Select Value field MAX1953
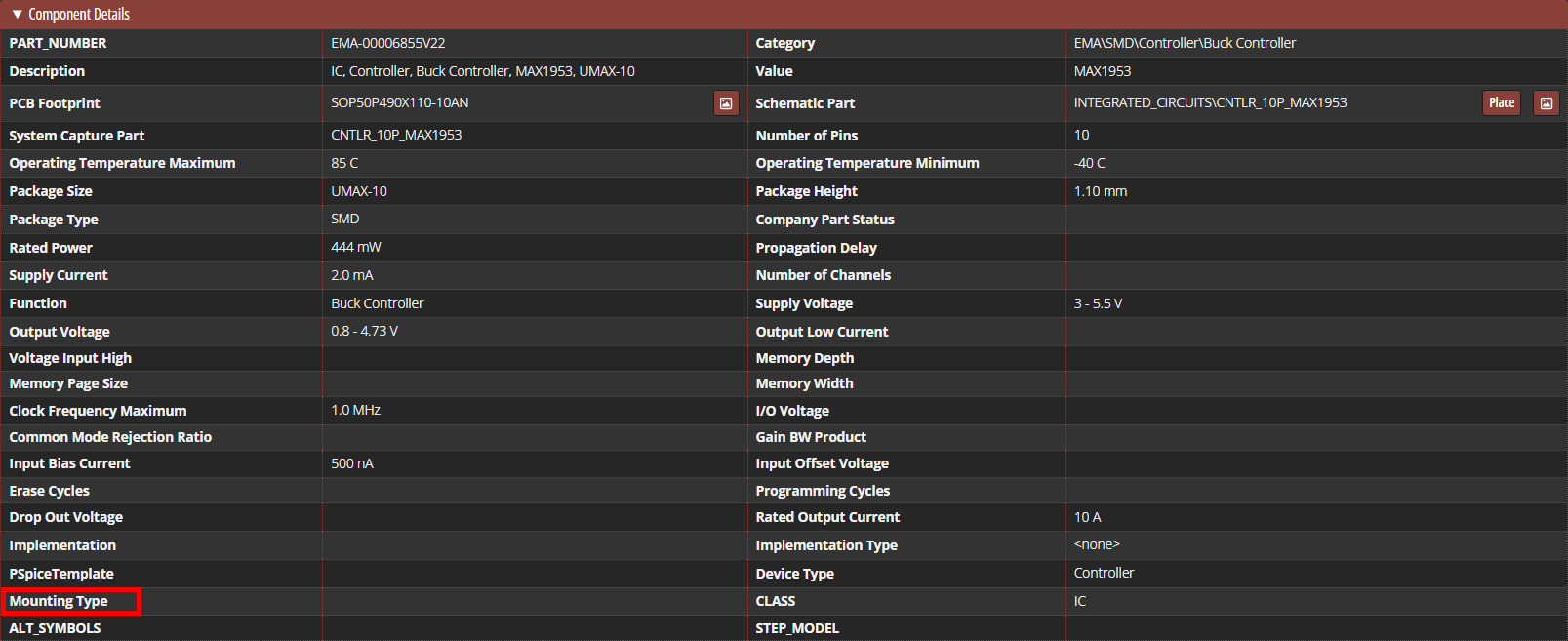The height and width of the screenshot is (641, 1568). click(x=1103, y=71)
